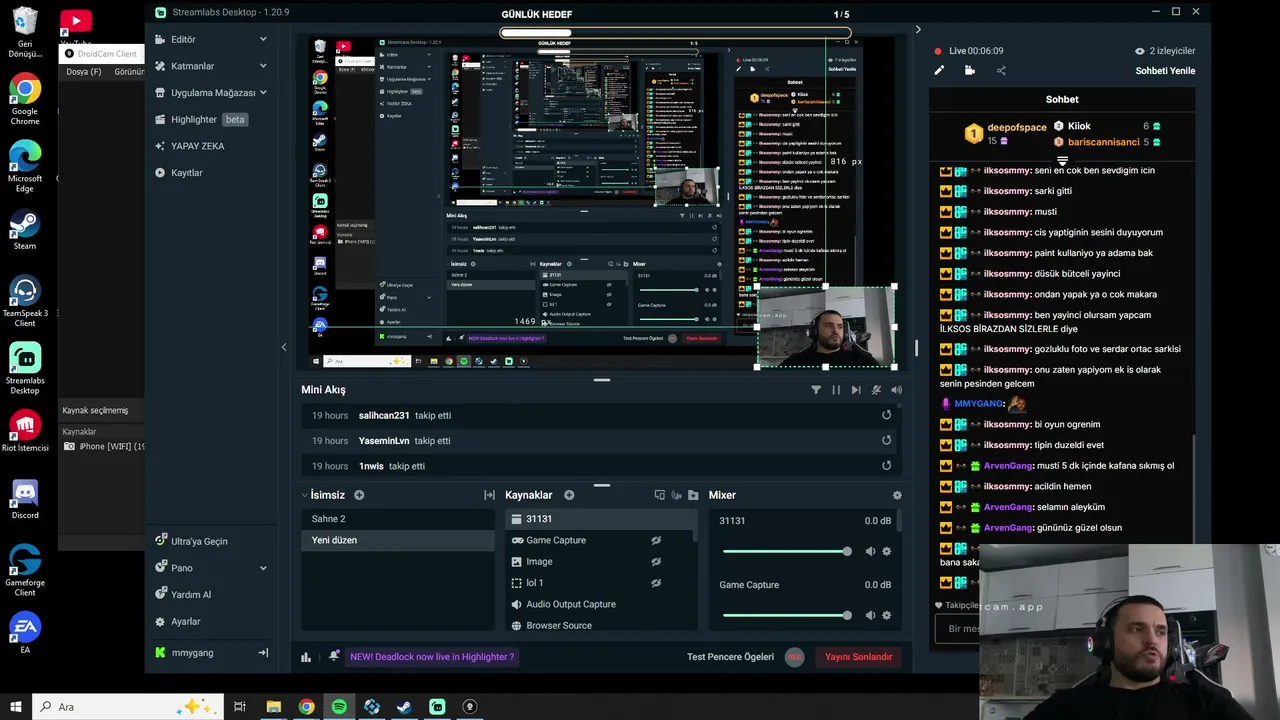The image size is (1280, 720).
Task: Expand the Katmanlar chevron
Action: pyautogui.click(x=263, y=66)
